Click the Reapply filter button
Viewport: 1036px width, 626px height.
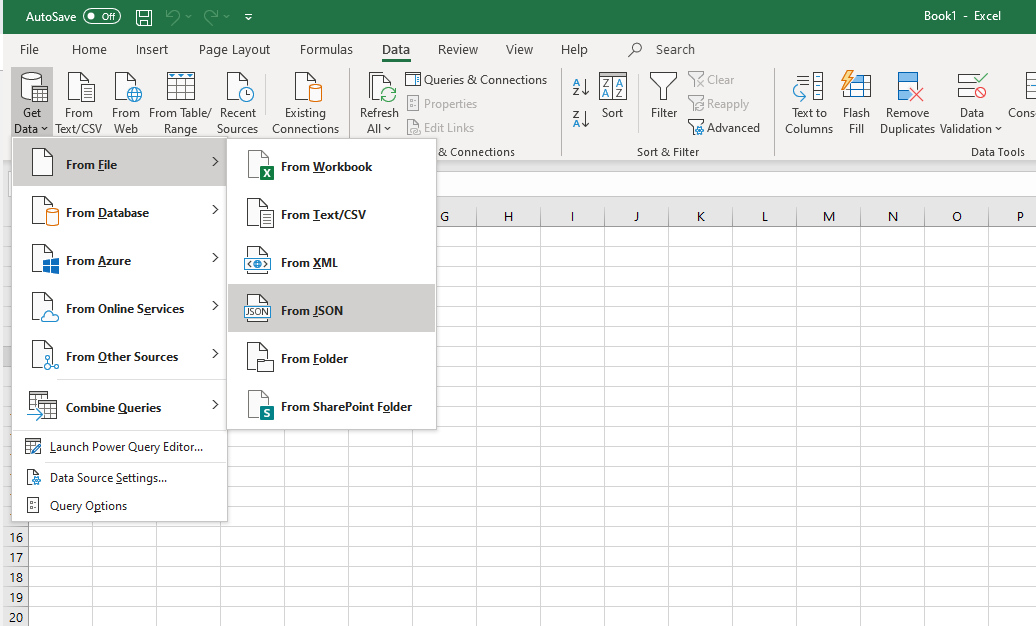[x=718, y=104]
